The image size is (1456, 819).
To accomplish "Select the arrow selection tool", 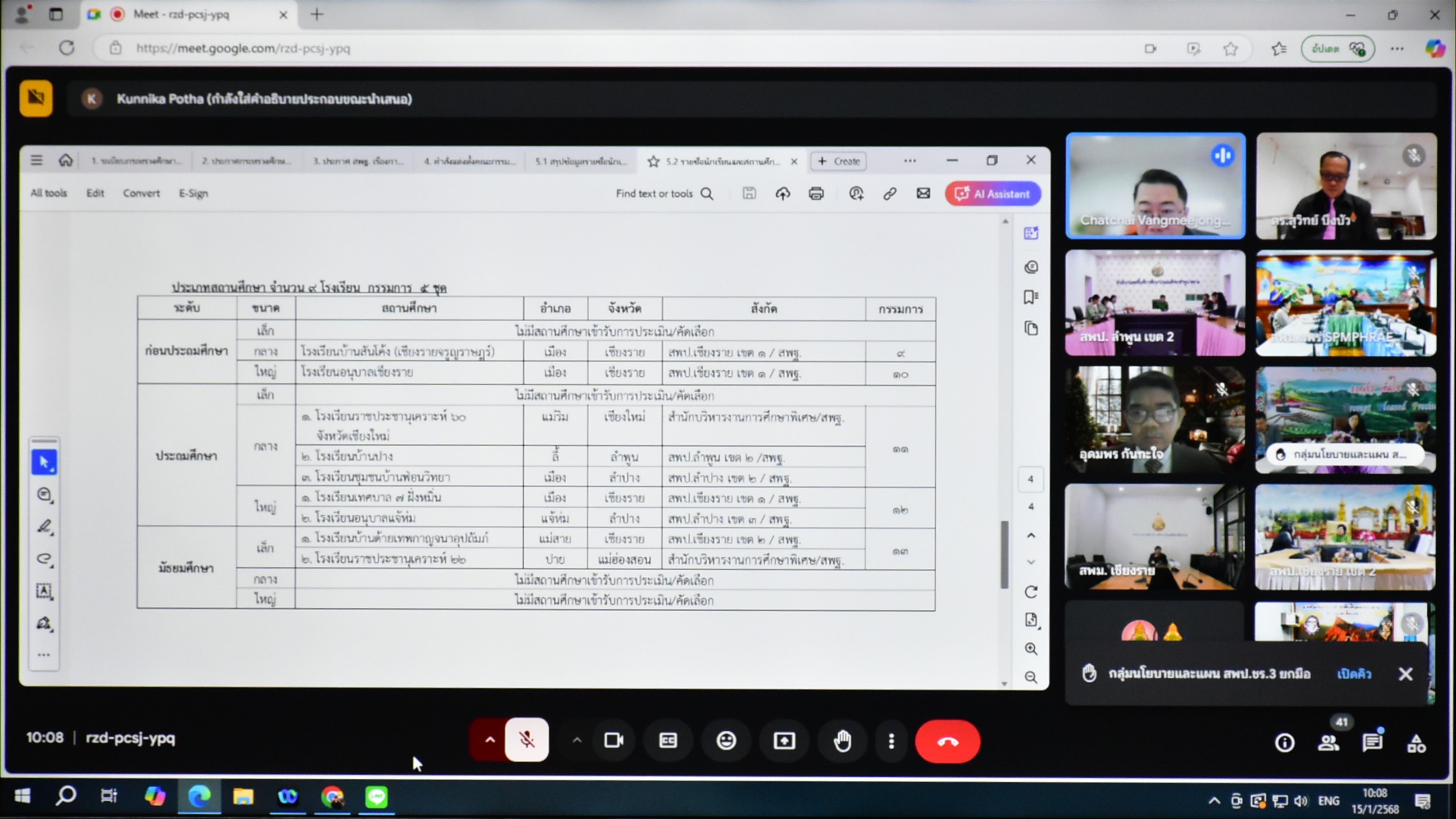I will tap(44, 462).
